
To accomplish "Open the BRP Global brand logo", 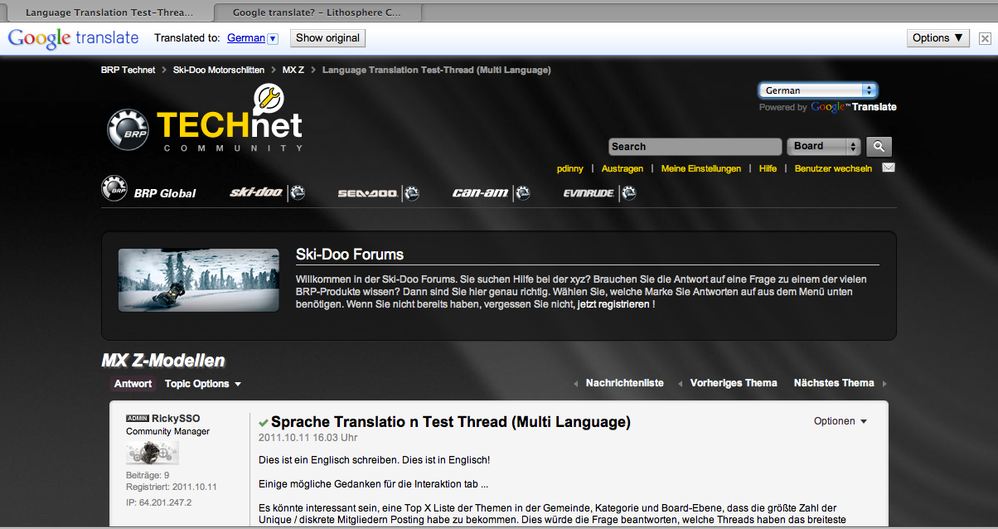I will pyautogui.click(x=149, y=189).
